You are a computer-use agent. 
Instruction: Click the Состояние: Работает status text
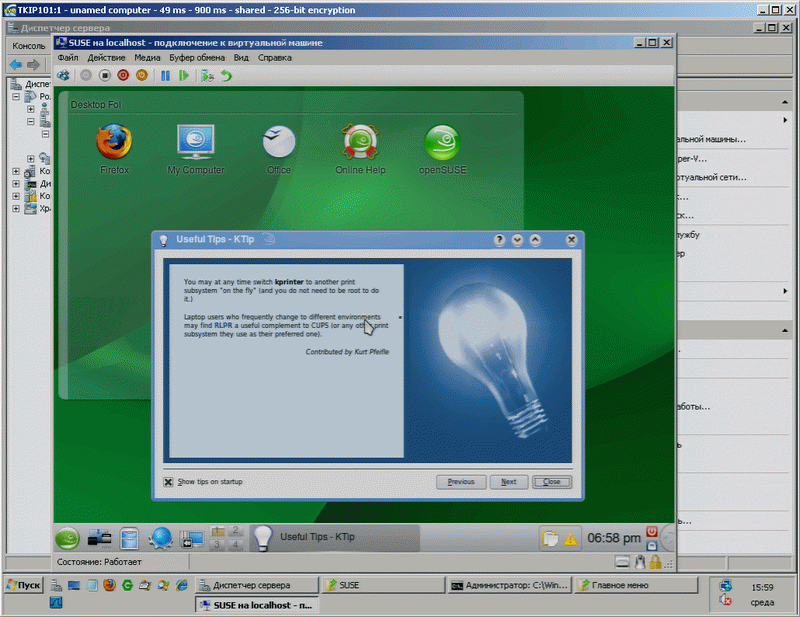pyautogui.click(x=99, y=562)
